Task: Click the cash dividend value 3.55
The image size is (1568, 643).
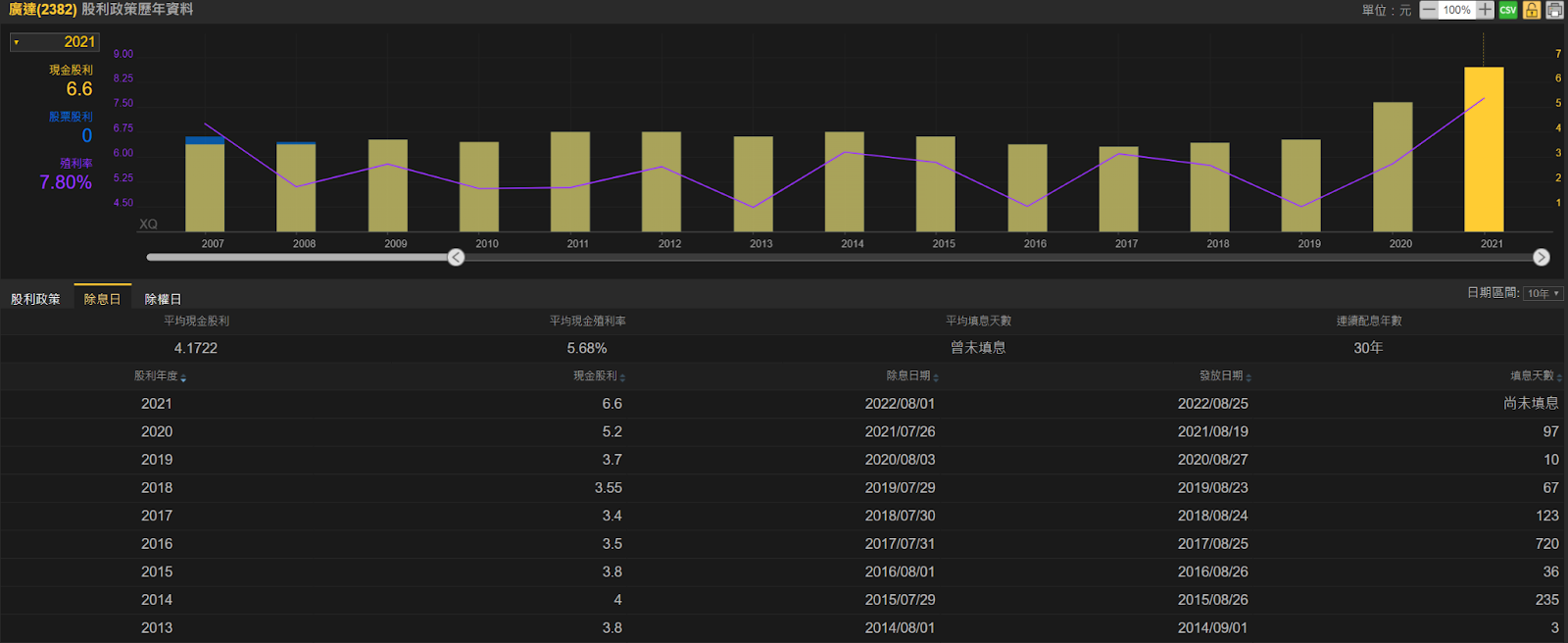Action: (609, 488)
